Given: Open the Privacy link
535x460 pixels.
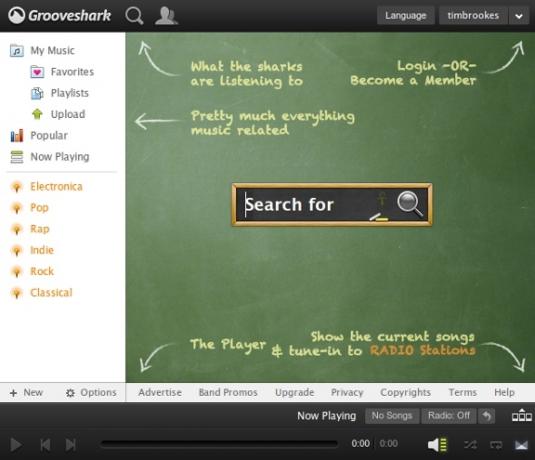Looking at the screenshot, I should click(347, 392).
